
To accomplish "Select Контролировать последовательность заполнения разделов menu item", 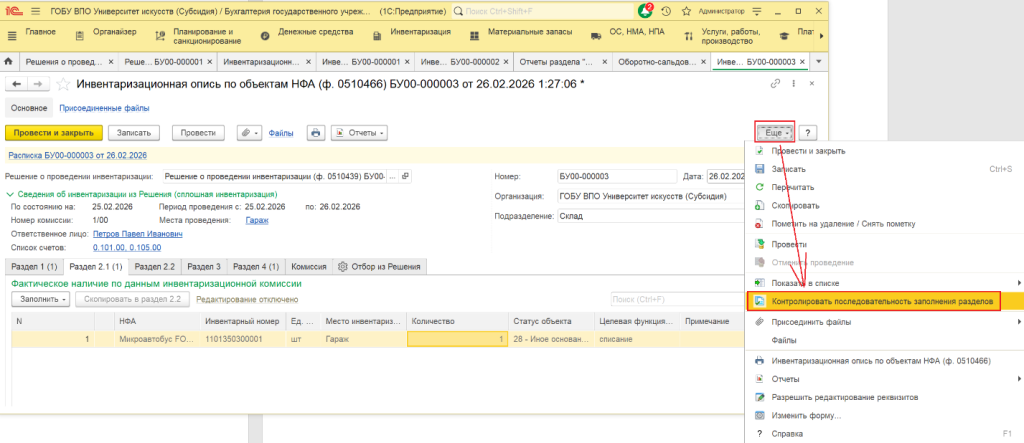I will [874, 301].
